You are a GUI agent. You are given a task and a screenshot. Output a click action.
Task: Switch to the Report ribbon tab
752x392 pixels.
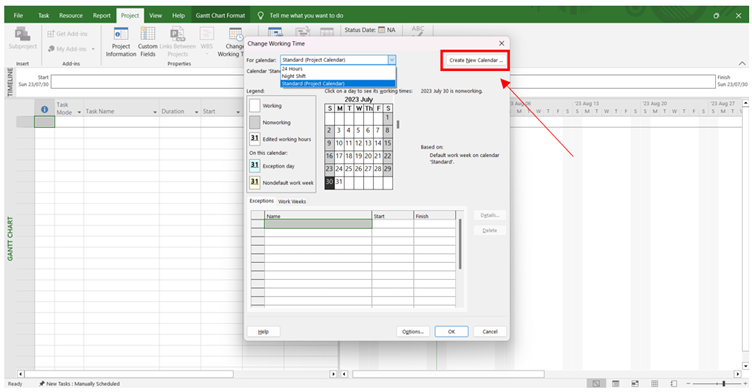[x=102, y=15]
